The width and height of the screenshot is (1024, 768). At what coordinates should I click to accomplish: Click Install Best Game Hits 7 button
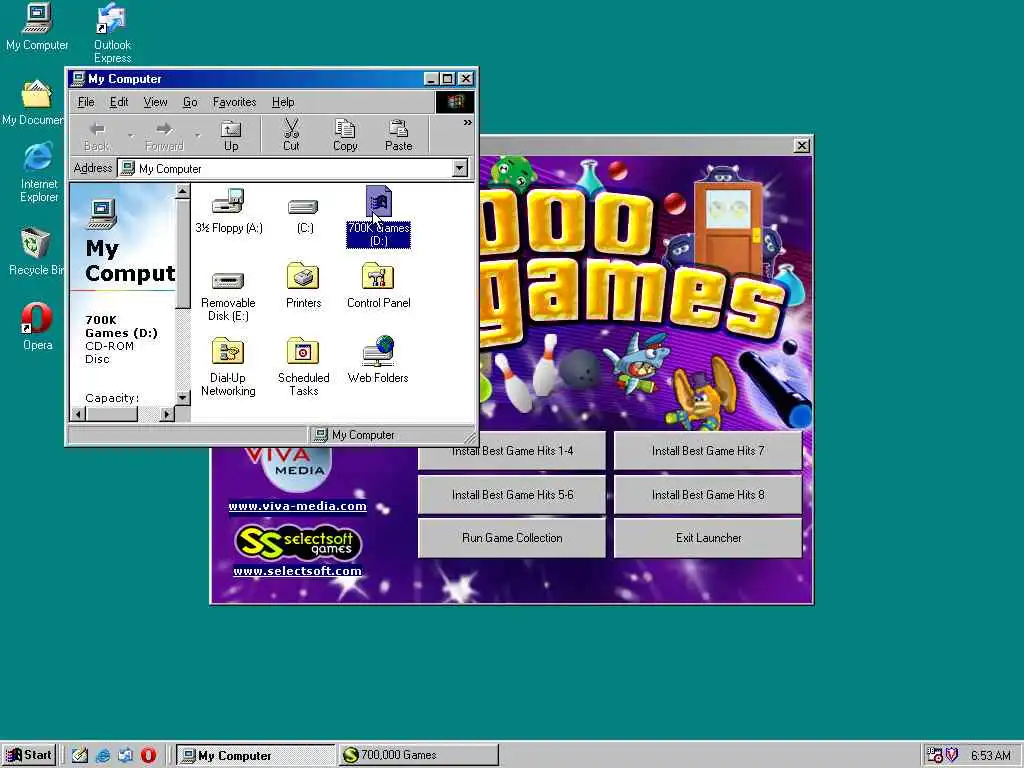[x=708, y=451]
